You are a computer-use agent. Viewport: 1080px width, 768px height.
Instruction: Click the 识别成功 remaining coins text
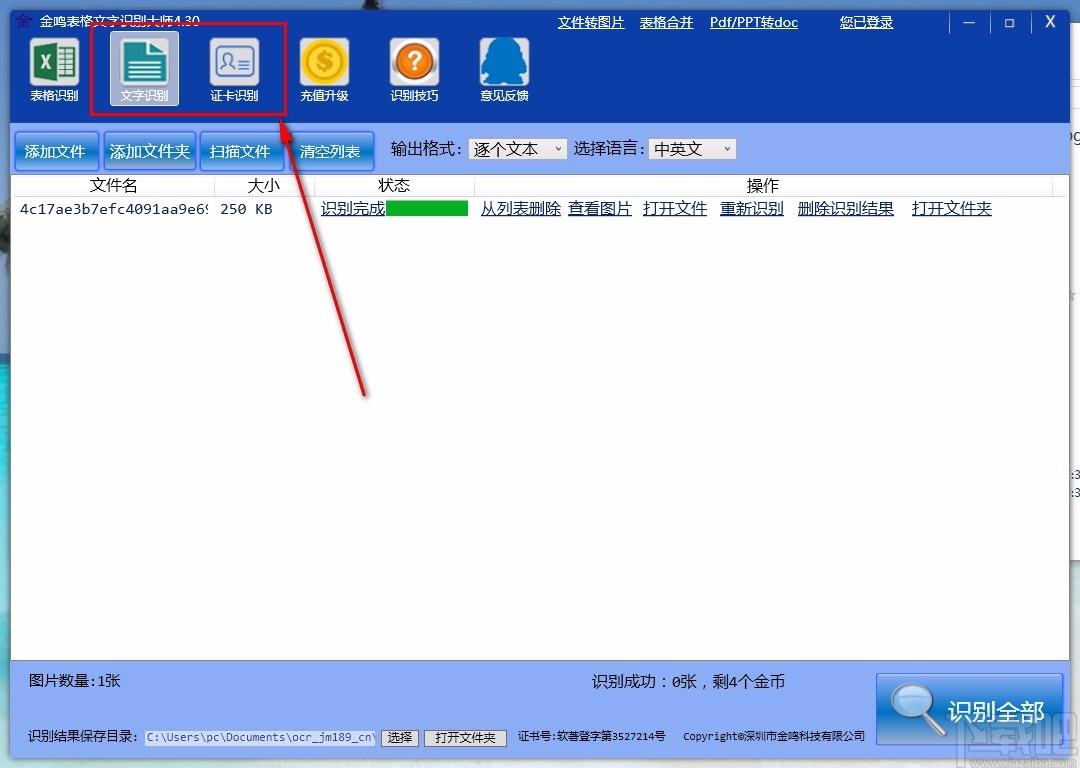688,682
